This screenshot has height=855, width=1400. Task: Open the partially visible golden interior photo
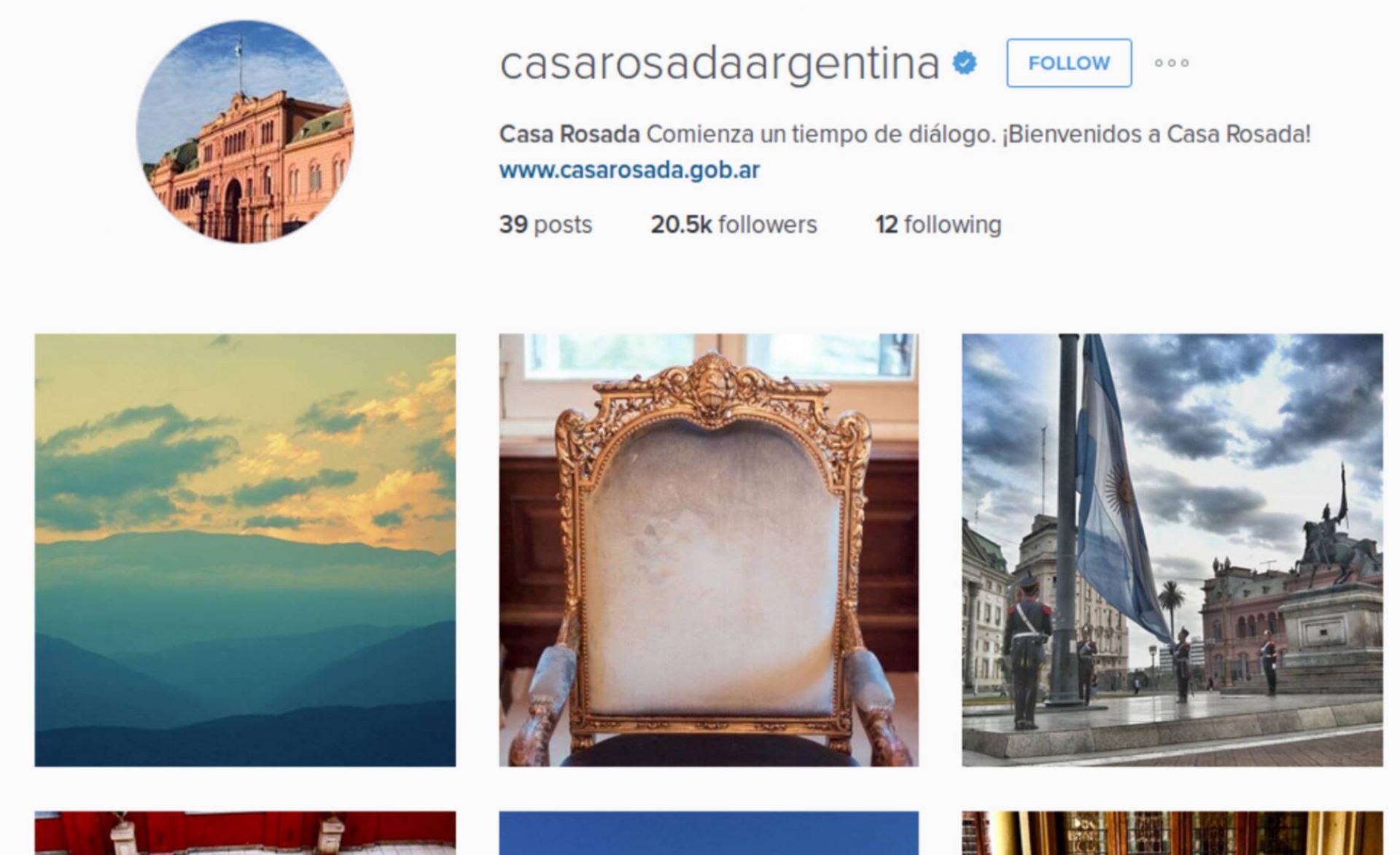click(1172, 833)
